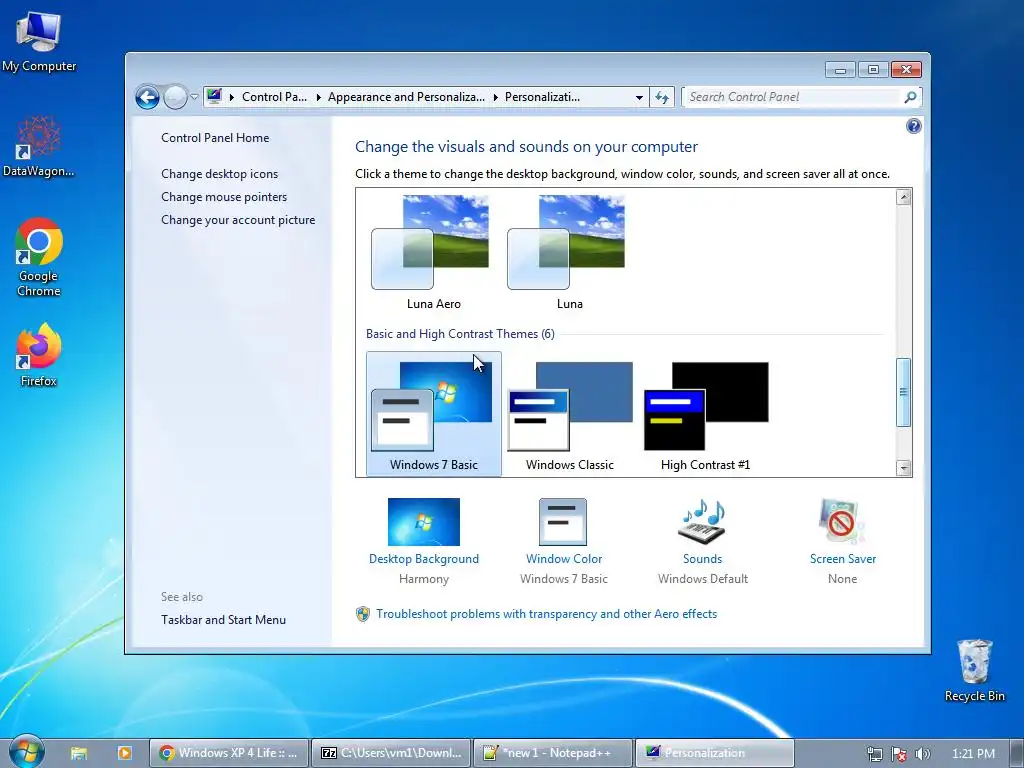Select the Windows Classic theme
Viewport: 1024px width, 768px height.
click(x=569, y=414)
